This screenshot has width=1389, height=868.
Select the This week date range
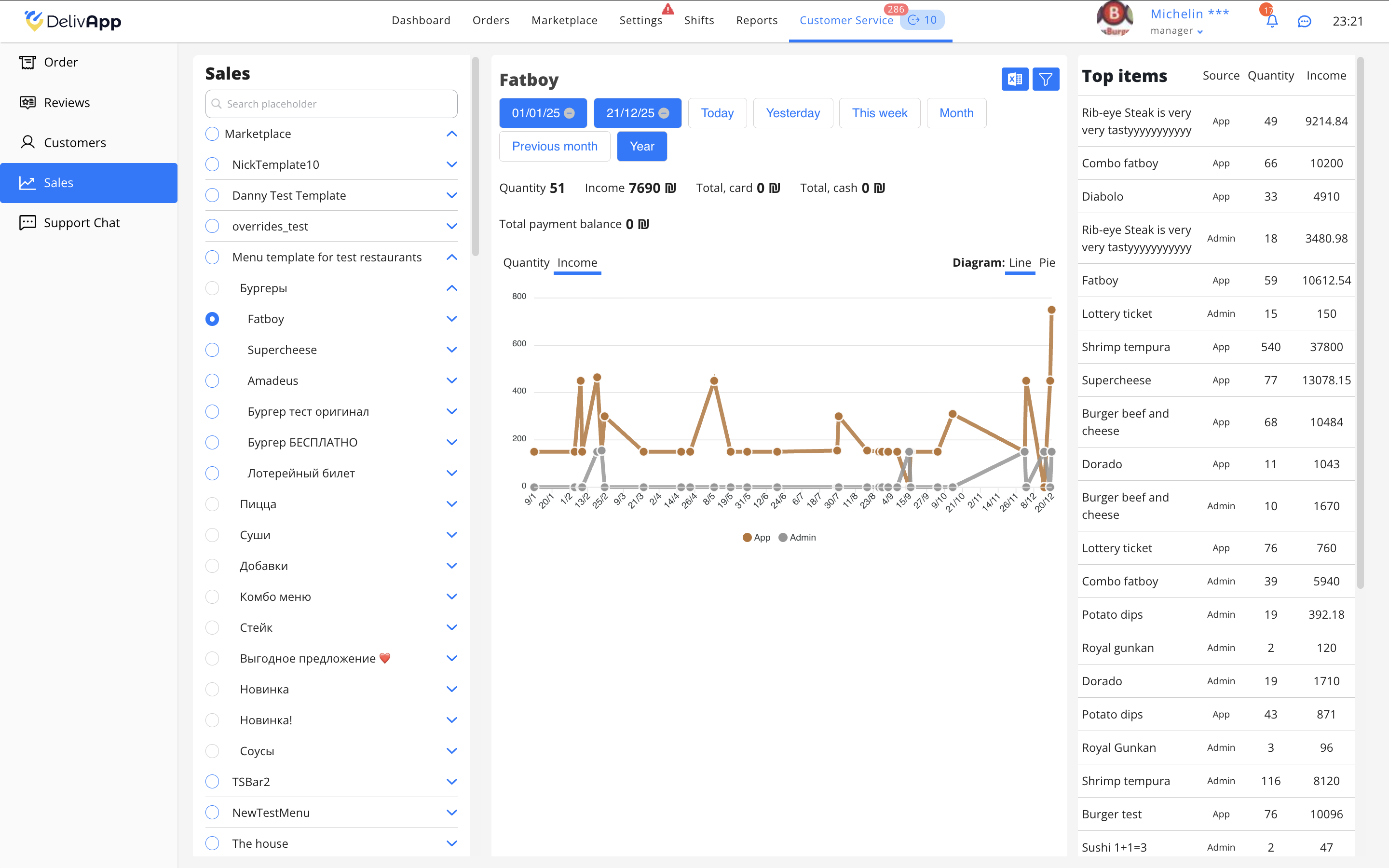pyautogui.click(x=879, y=113)
